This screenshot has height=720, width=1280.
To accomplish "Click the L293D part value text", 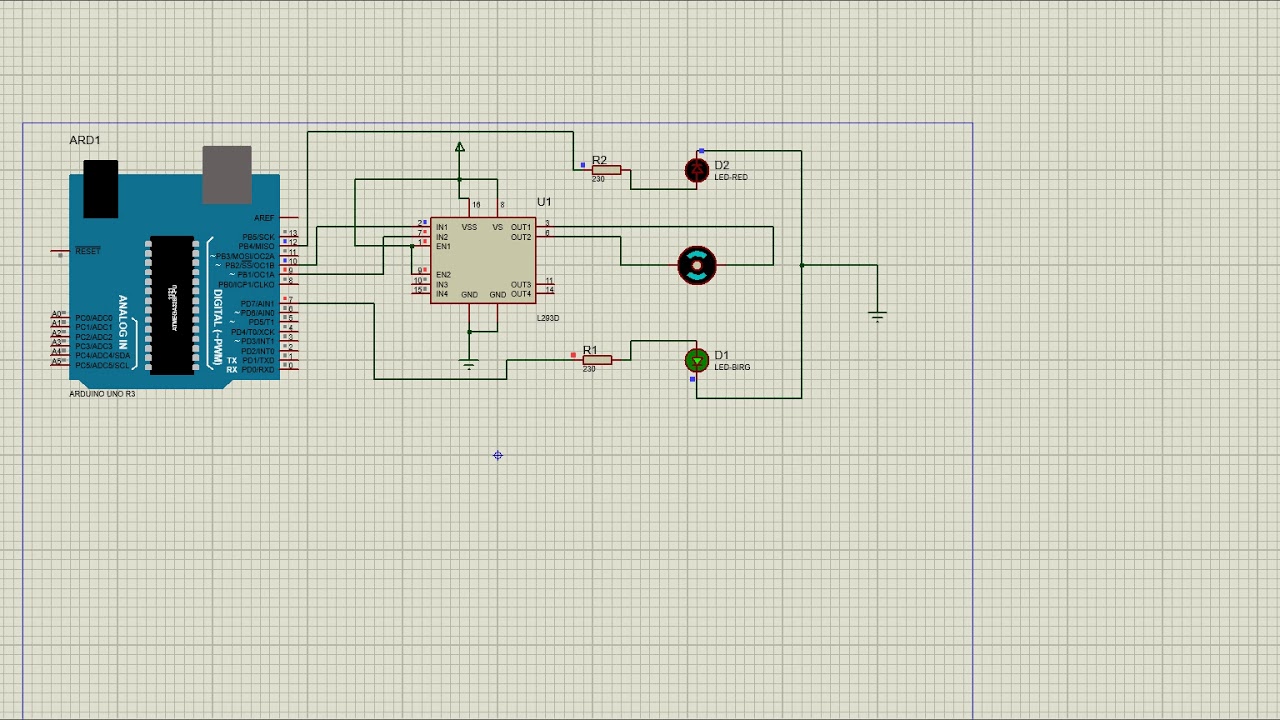I will click(x=548, y=318).
